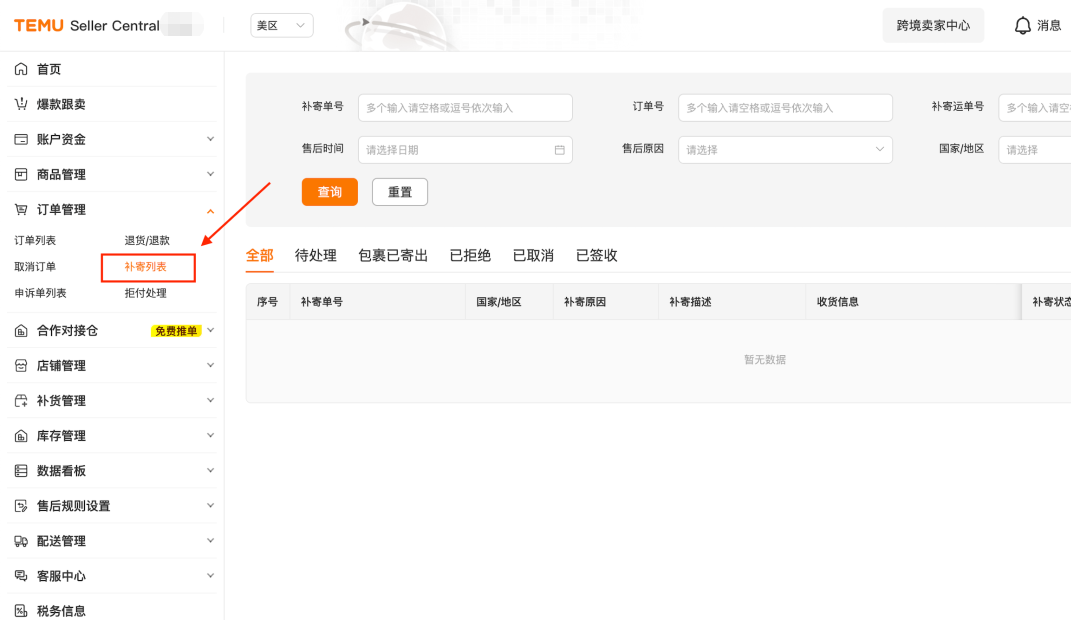1071x620 pixels.
Task: Click the shopping cart icon for 爆款跟卖
Action: [21, 104]
